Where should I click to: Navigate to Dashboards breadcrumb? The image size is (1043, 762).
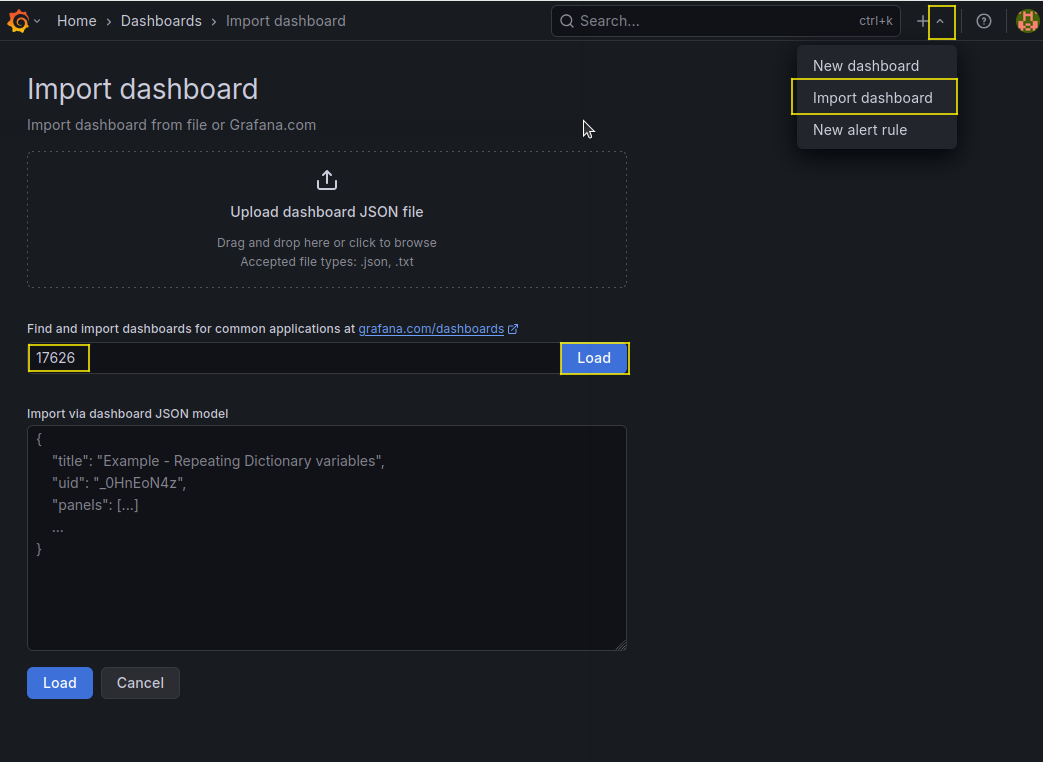coord(161,21)
